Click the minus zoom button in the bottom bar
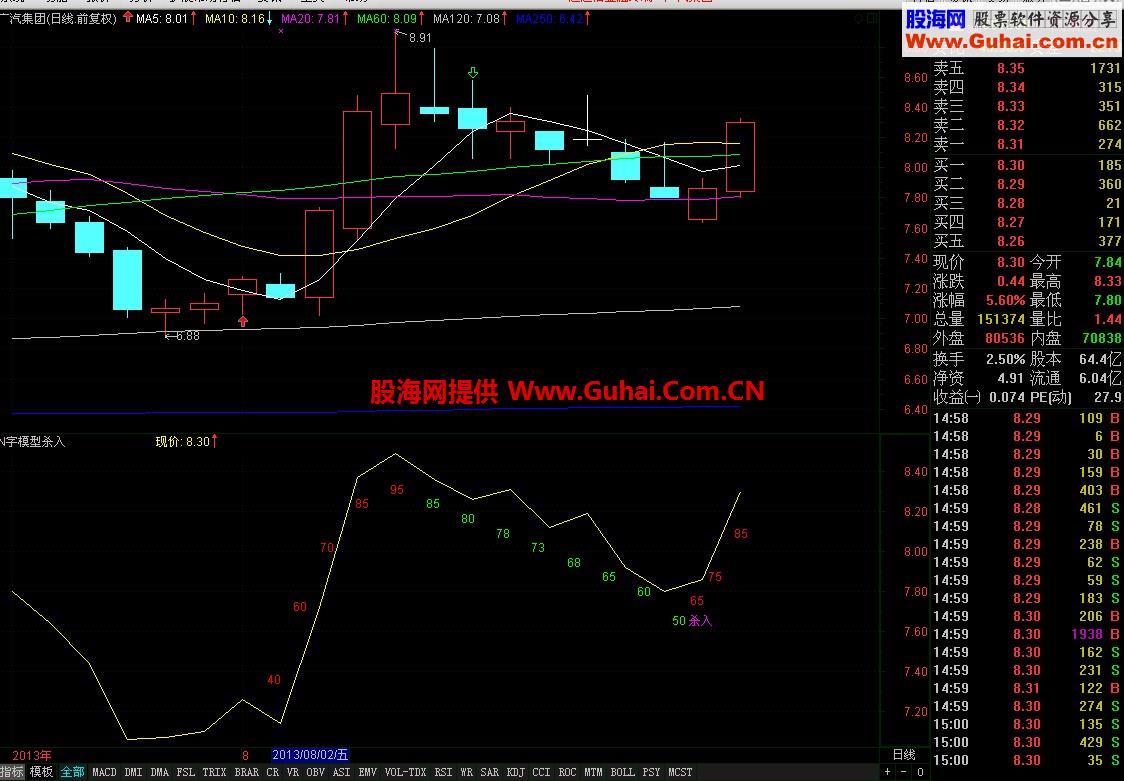 pyautogui.click(x=903, y=772)
